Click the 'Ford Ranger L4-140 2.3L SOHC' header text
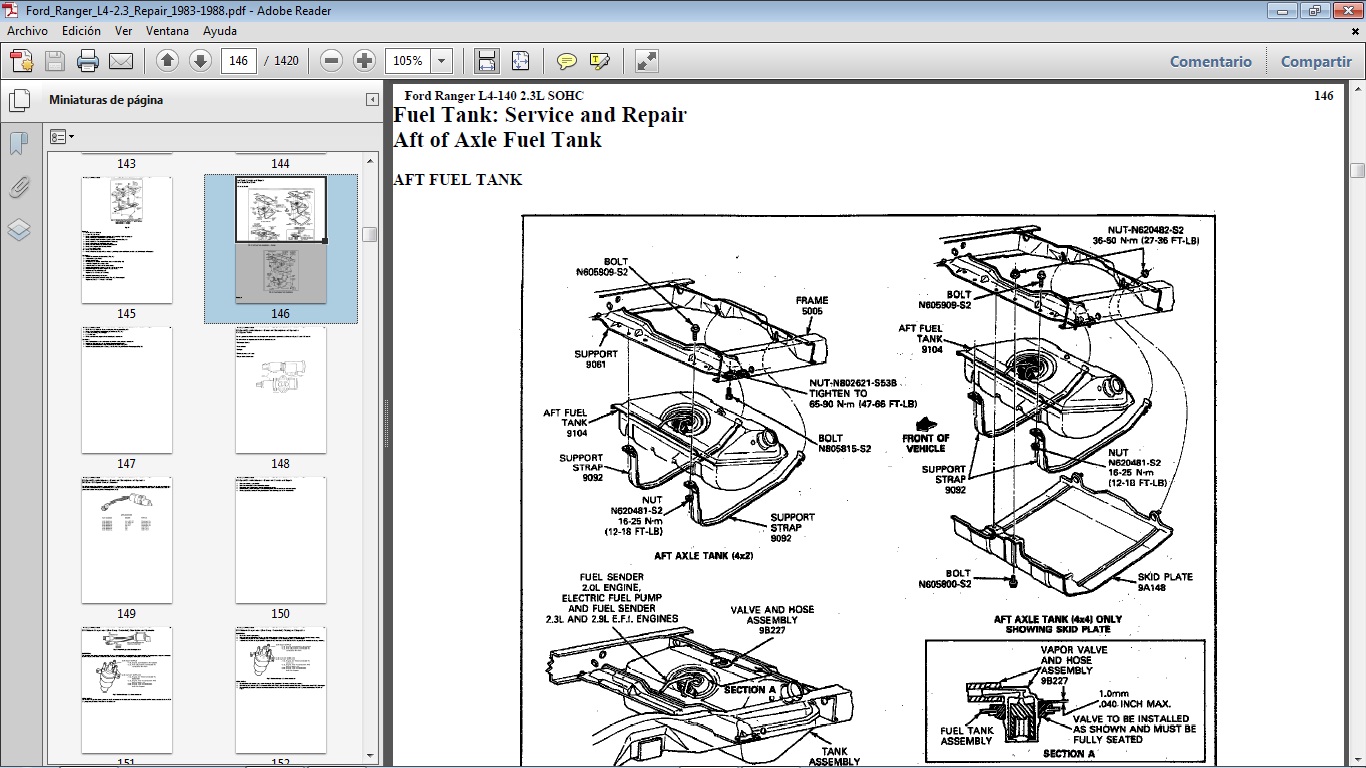The height and width of the screenshot is (768, 1366). pos(494,96)
